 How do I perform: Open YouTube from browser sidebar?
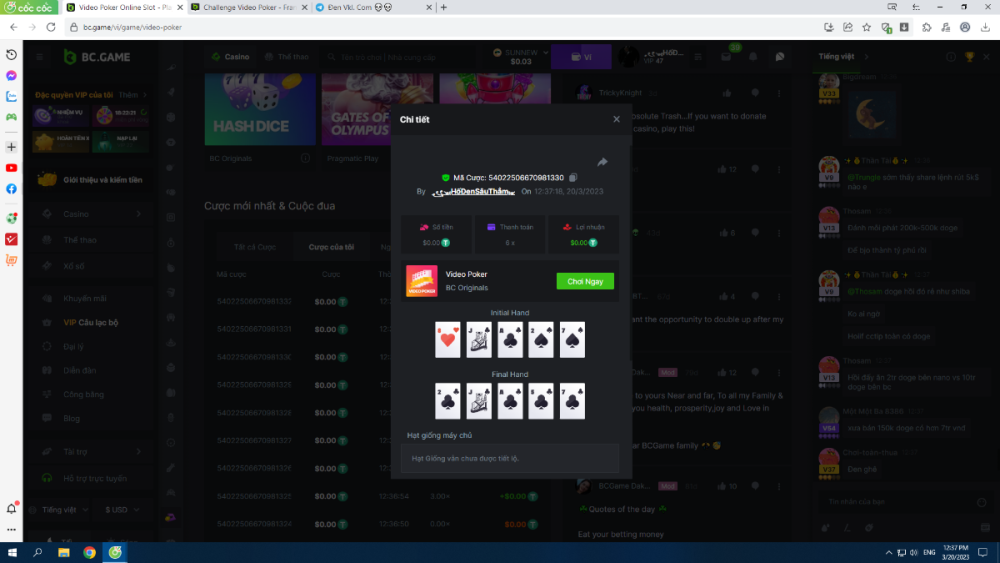point(11,168)
